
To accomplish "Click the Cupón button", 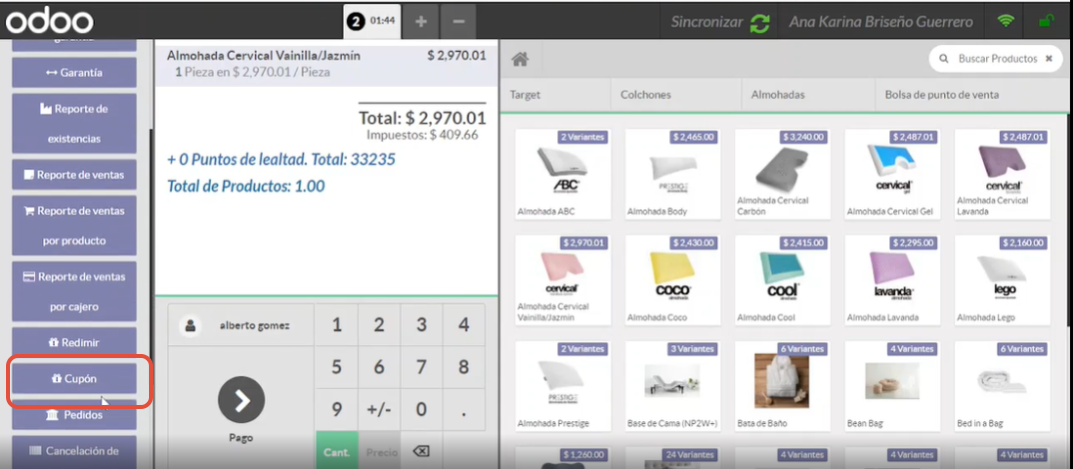I will click(x=74, y=379).
